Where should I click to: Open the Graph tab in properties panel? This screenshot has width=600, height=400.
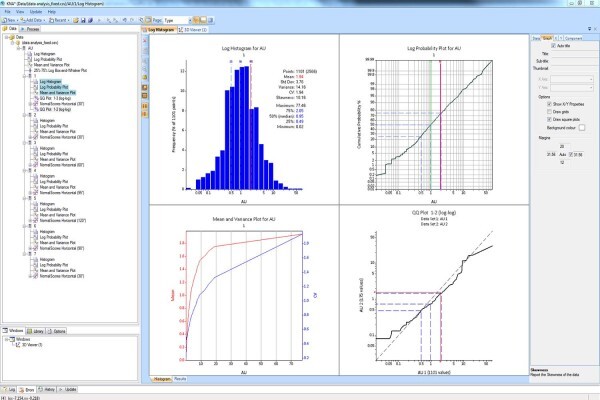547,38
